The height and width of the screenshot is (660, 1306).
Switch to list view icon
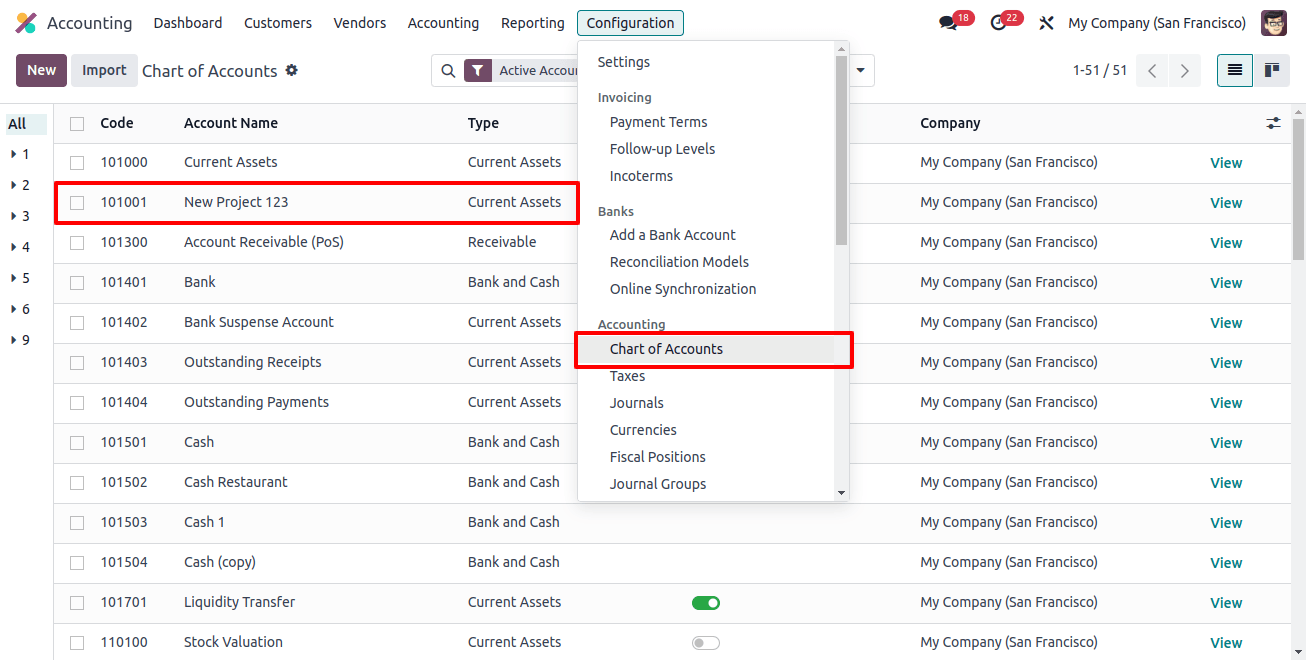1235,70
